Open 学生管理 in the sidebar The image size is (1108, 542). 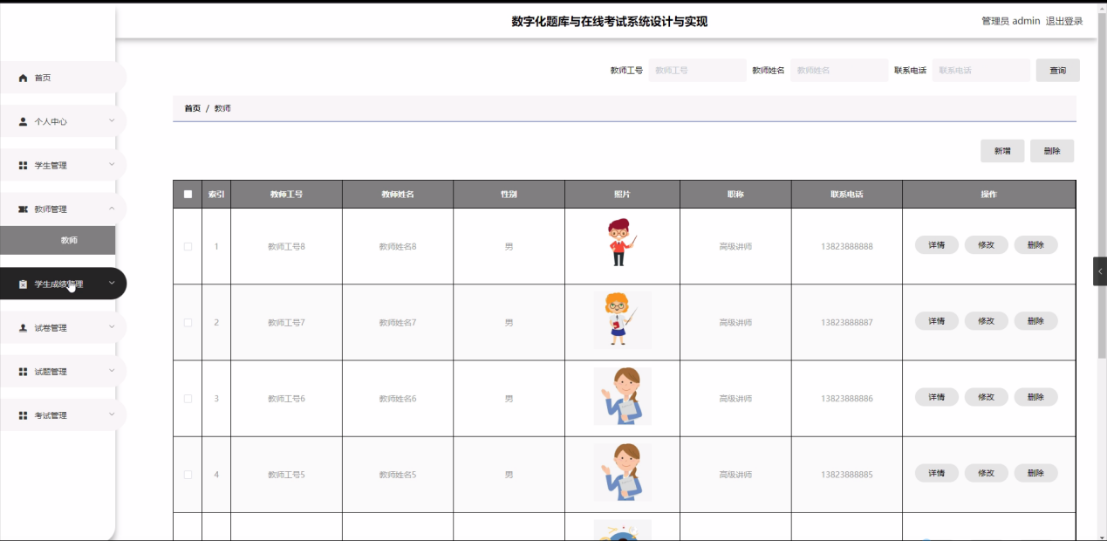(63, 165)
